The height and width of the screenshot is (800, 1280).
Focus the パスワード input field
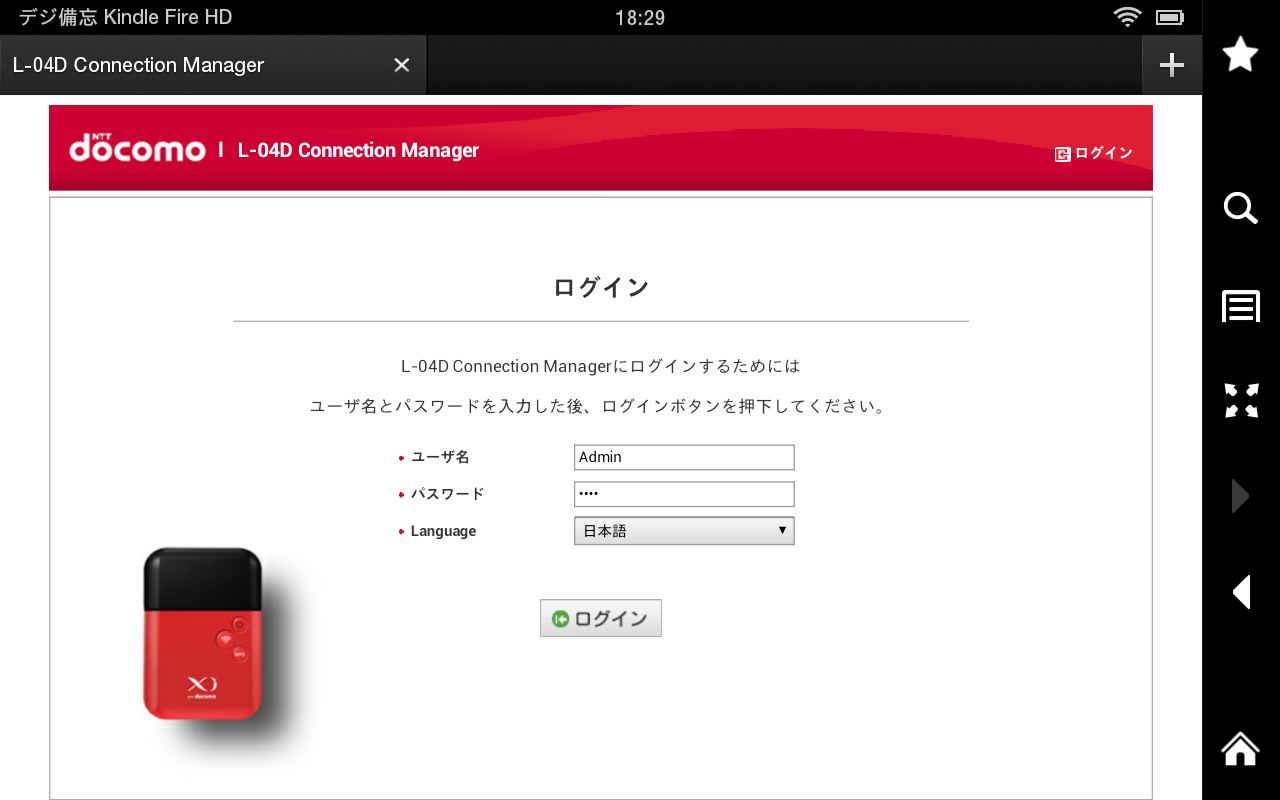pos(684,494)
